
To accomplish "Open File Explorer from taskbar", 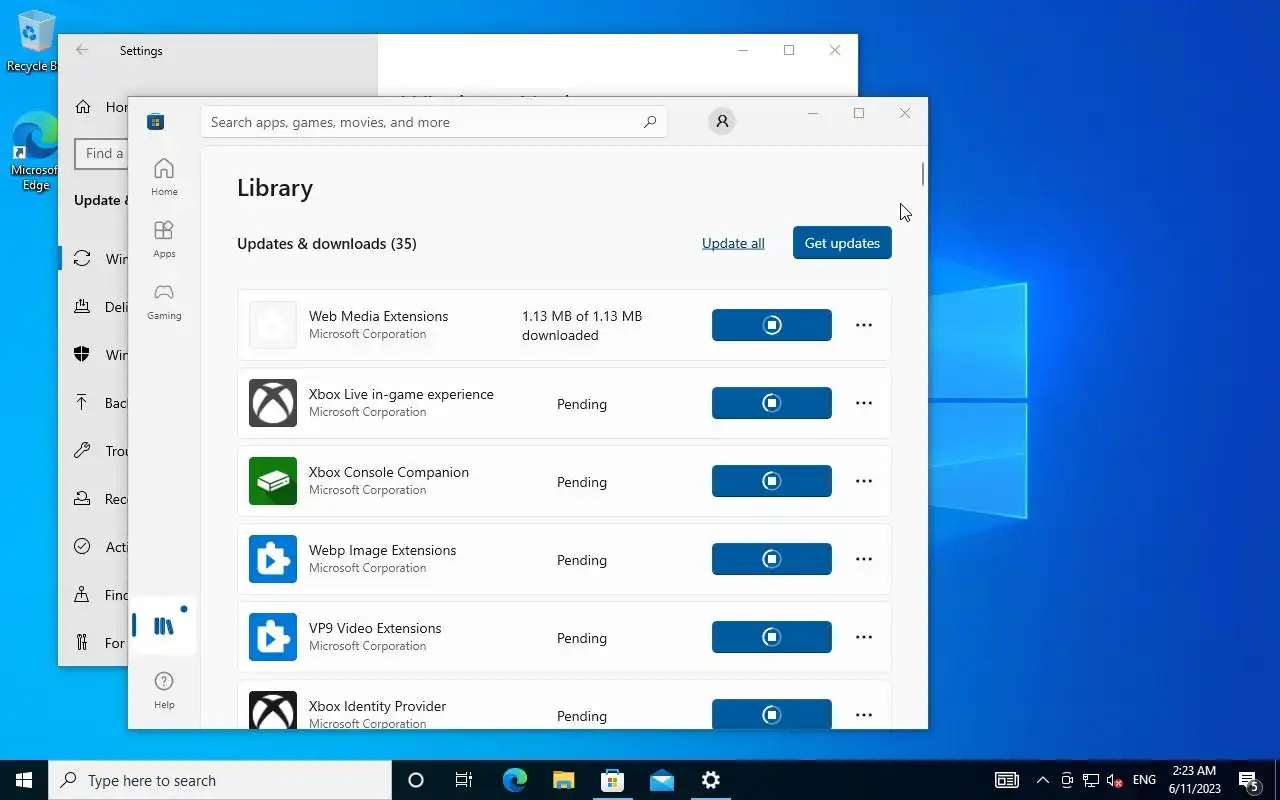I will pos(563,780).
